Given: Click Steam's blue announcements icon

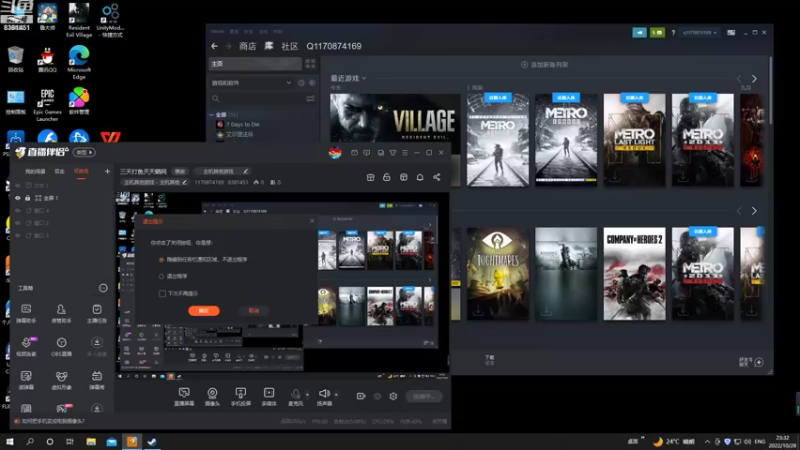Looking at the screenshot, I should pyautogui.click(x=639, y=32).
